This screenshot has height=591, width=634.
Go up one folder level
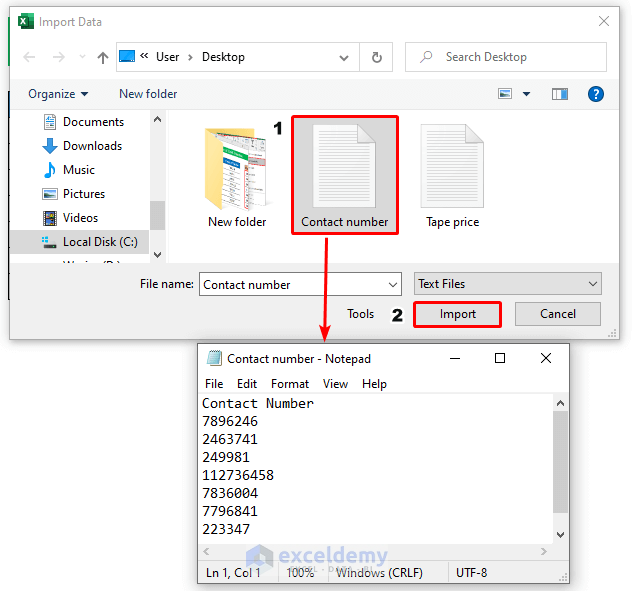click(103, 57)
